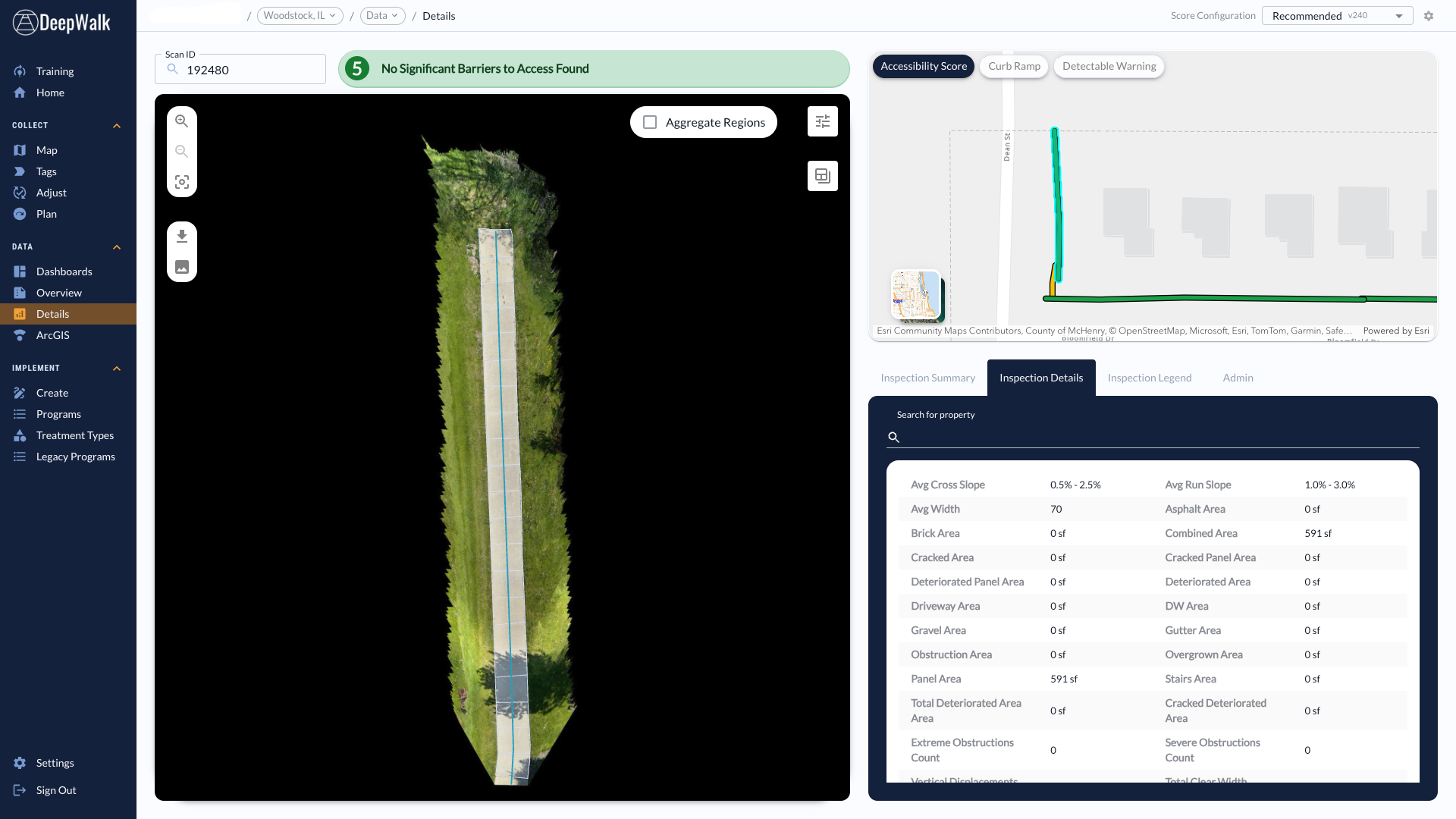
Task: Click the Combined Area 591 sf value
Action: (1318, 533)
